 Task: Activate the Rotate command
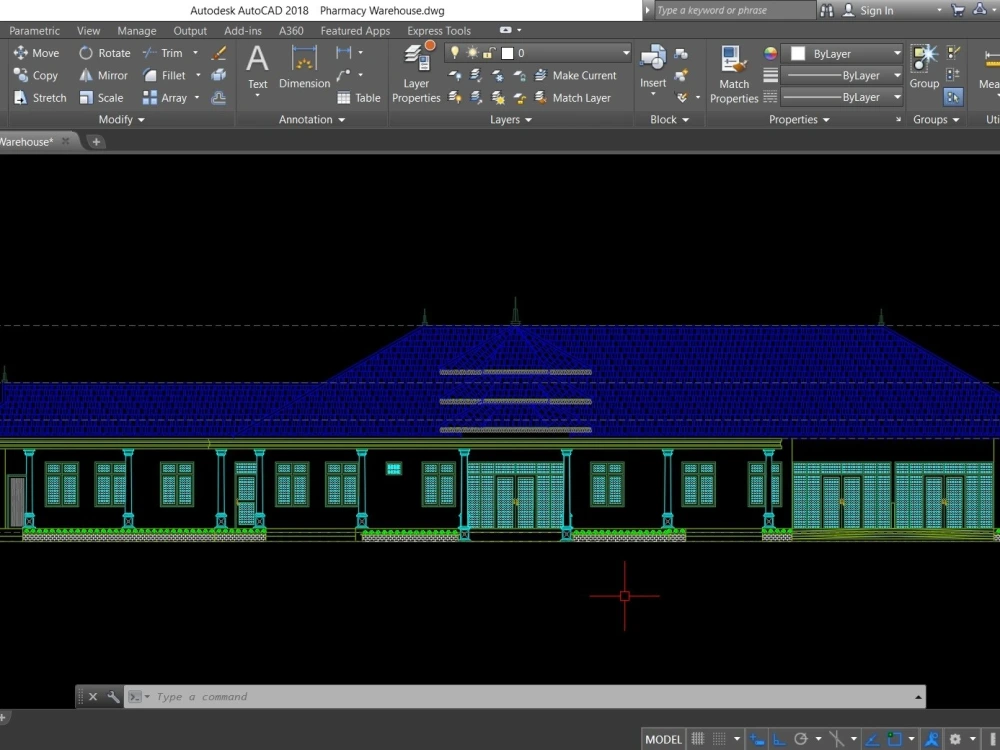click(x=104, y=53)
